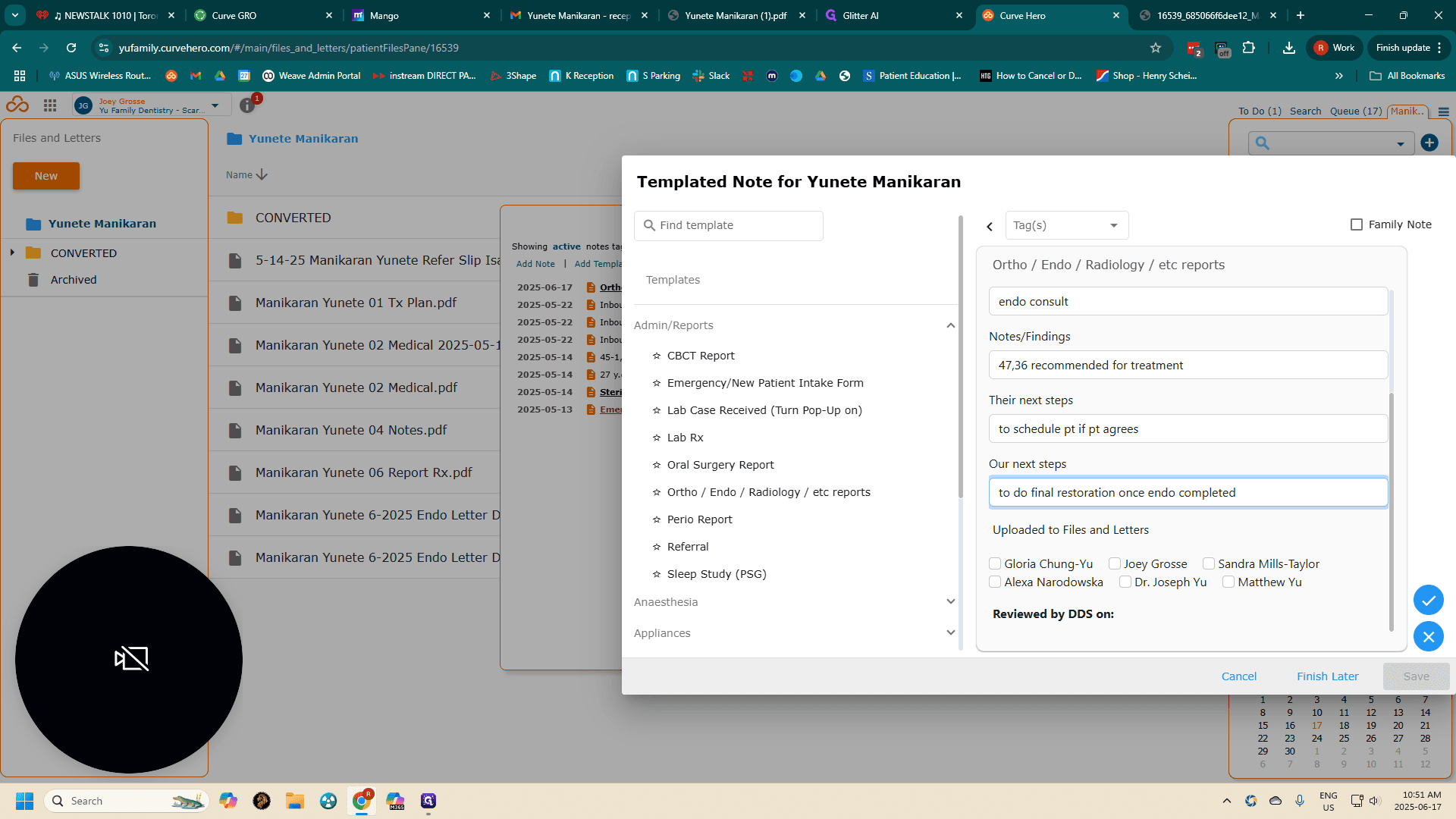Open the Archived trash icon in sidebar
1456x819 pixels.
point(33,280)
